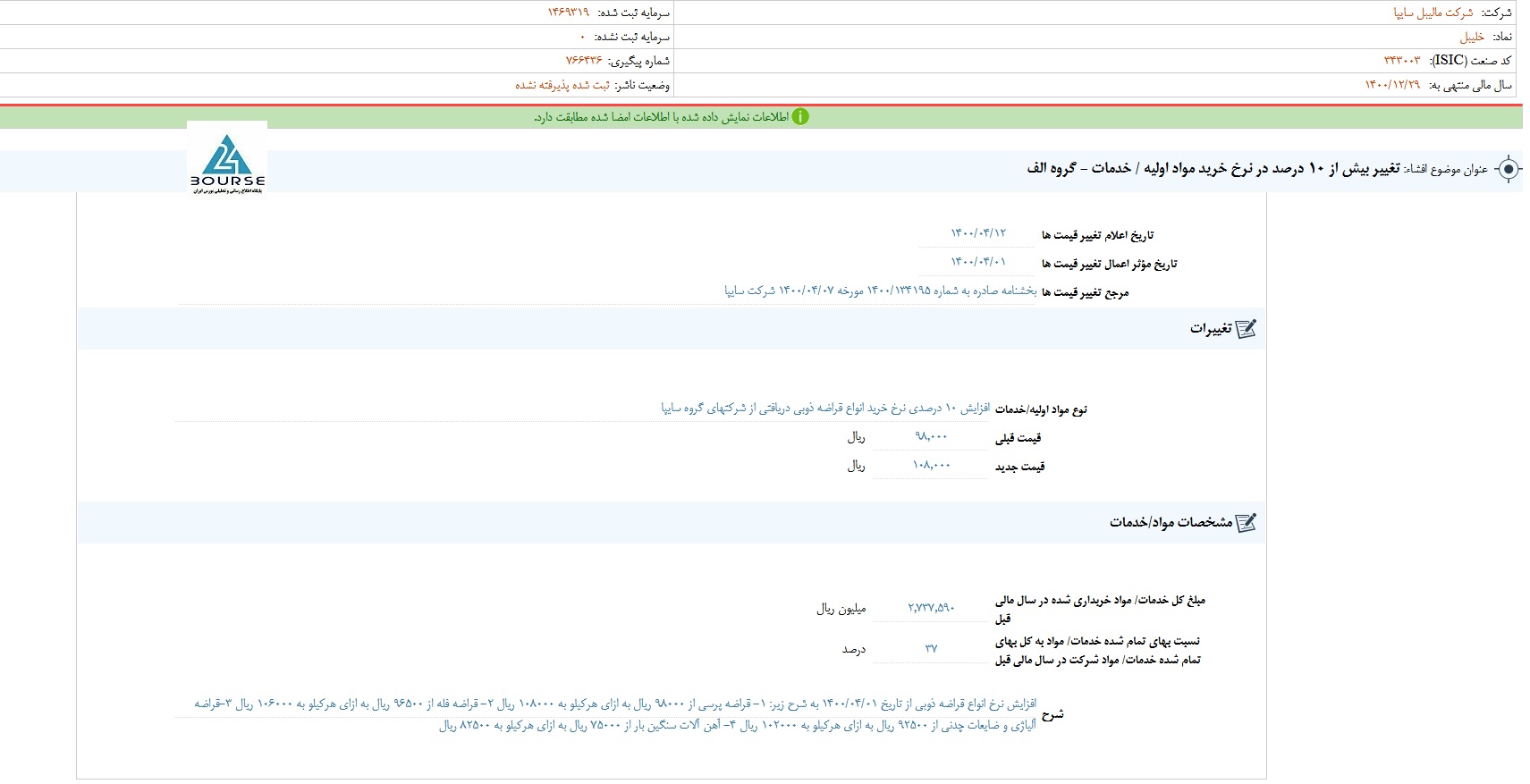Click the میلیون ریال unit text
1530x784 pixels.
click(841, 609)
